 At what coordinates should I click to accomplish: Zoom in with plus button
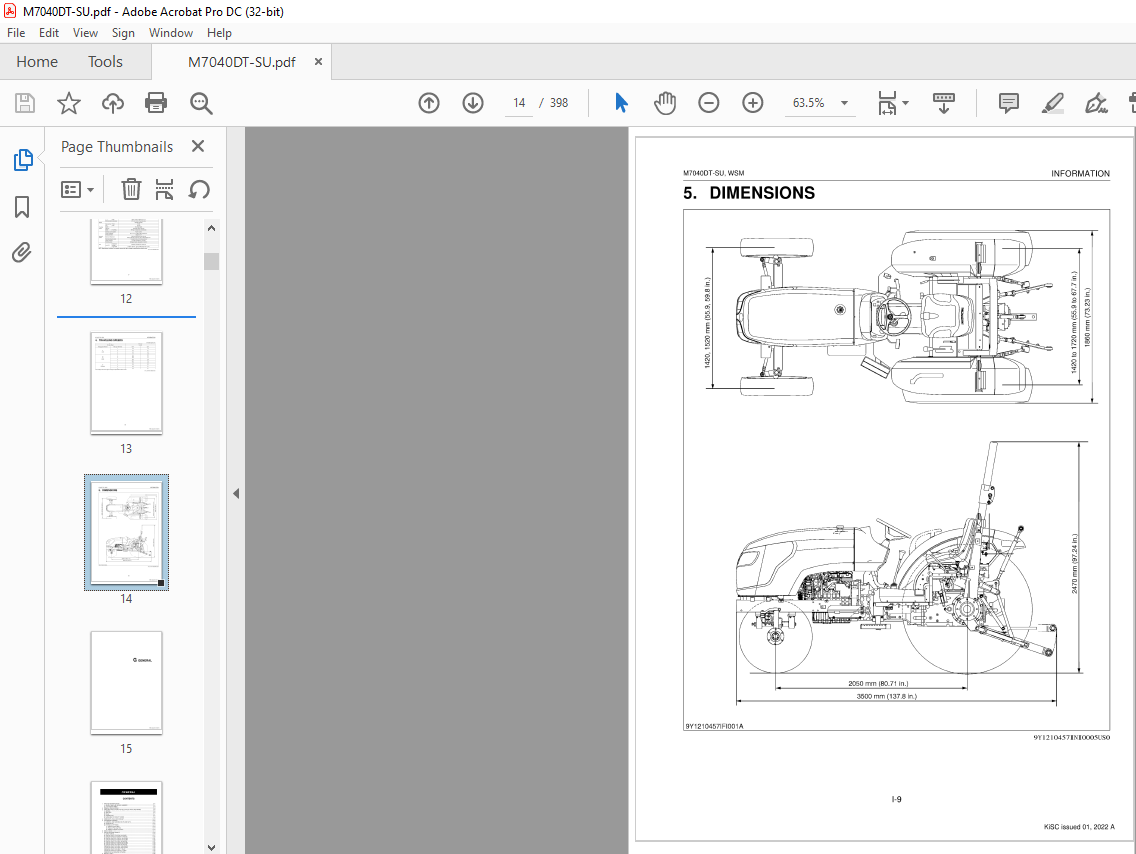(x=753, y=103)
